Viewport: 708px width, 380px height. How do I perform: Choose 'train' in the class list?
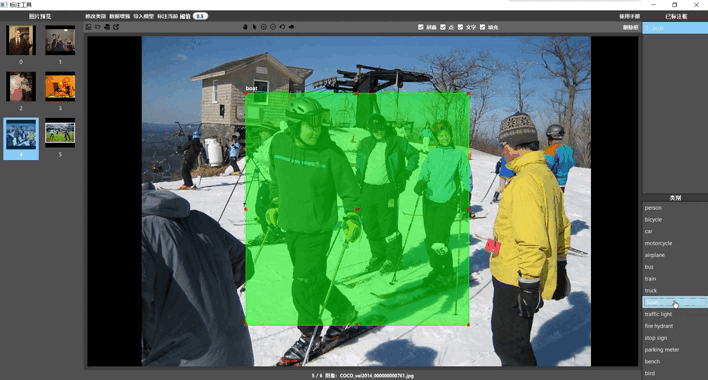pos(675,279)
